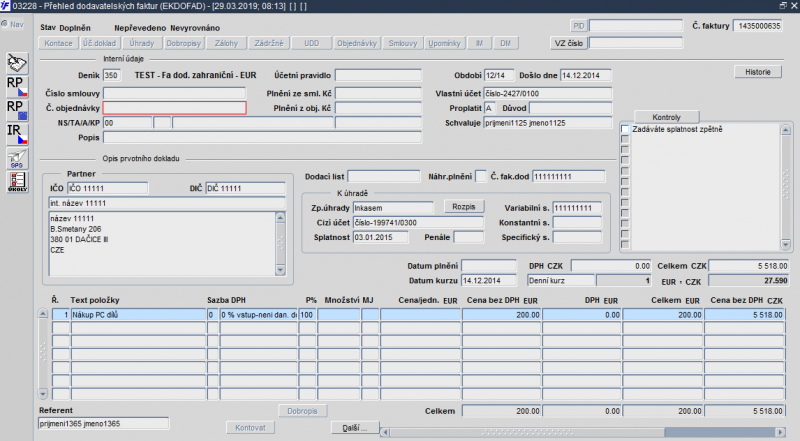Screen dimensions: 800x441
Task: Click the IČO field
Action: pos(108,188)
